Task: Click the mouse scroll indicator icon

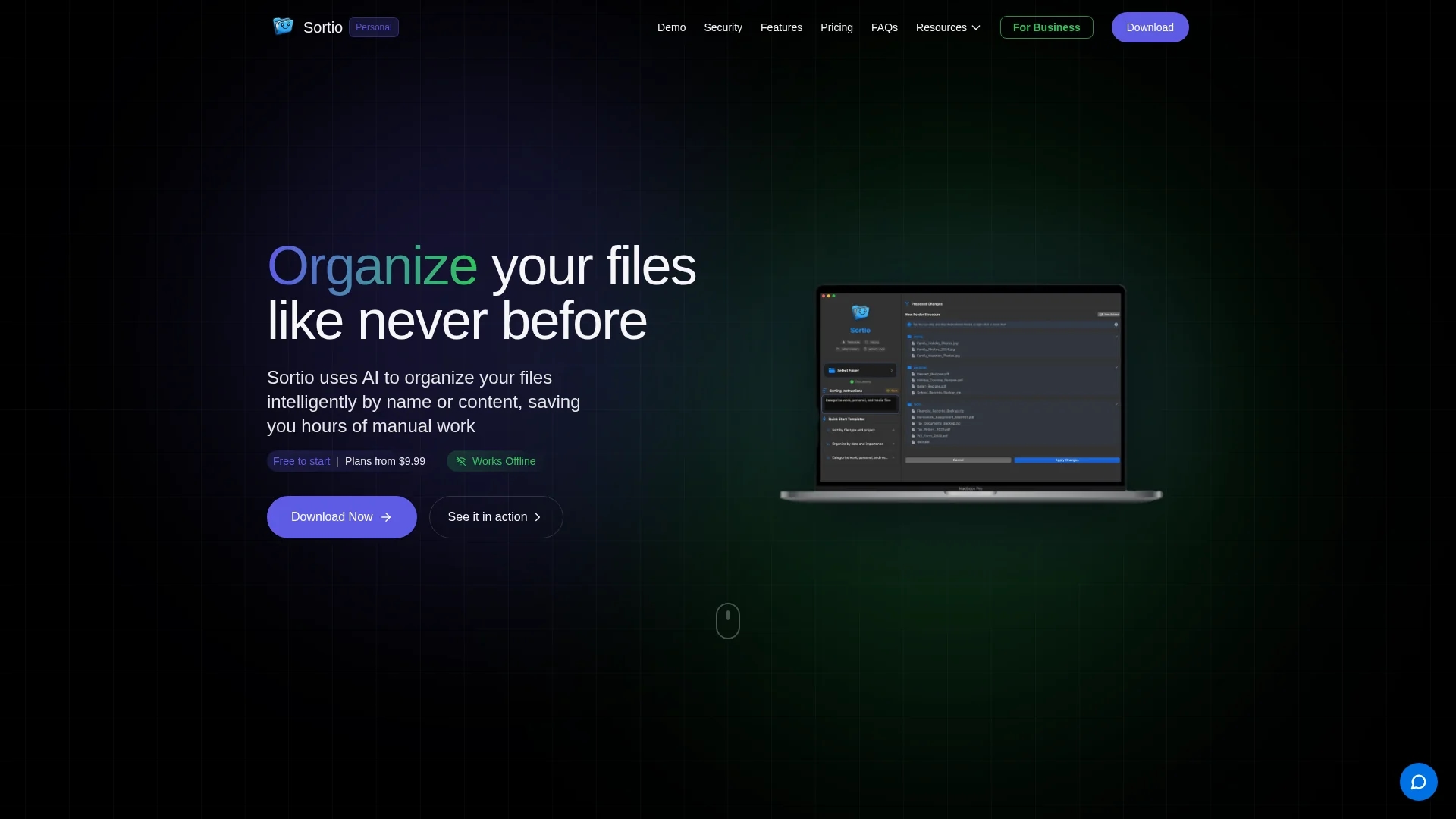Action: tap(727, 620)
